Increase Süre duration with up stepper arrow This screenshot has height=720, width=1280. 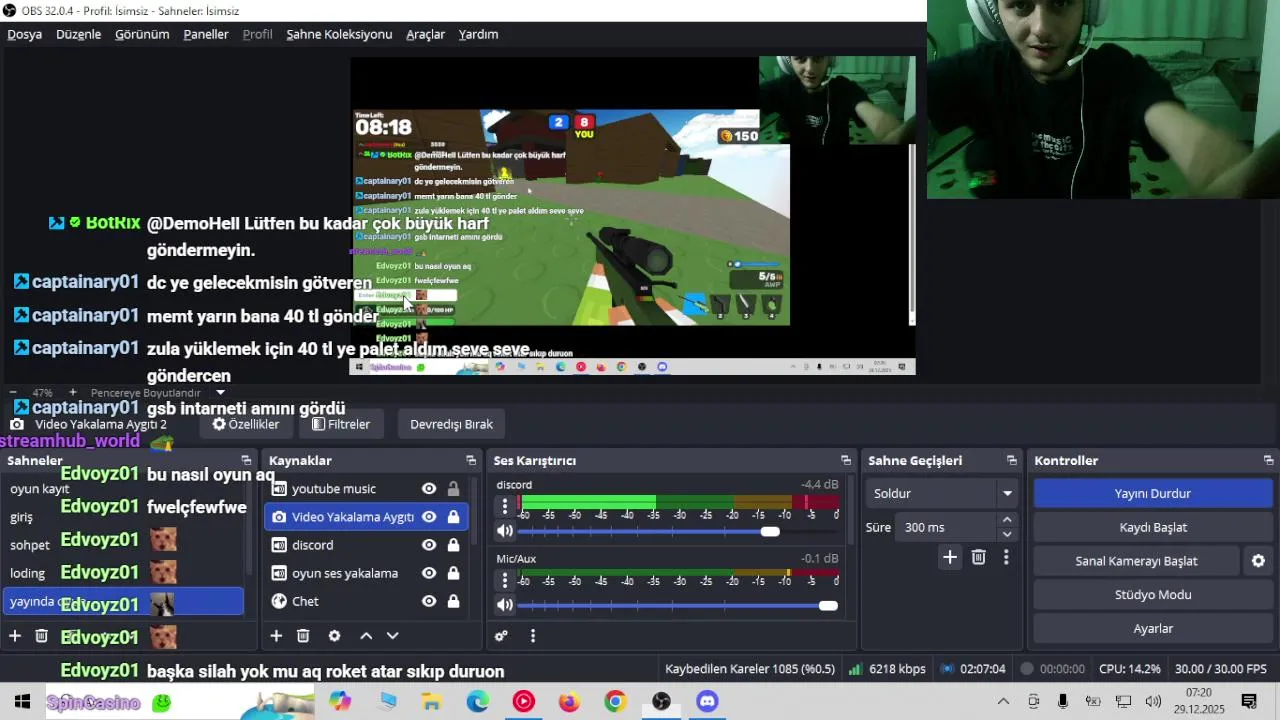tap(1007, 520)
